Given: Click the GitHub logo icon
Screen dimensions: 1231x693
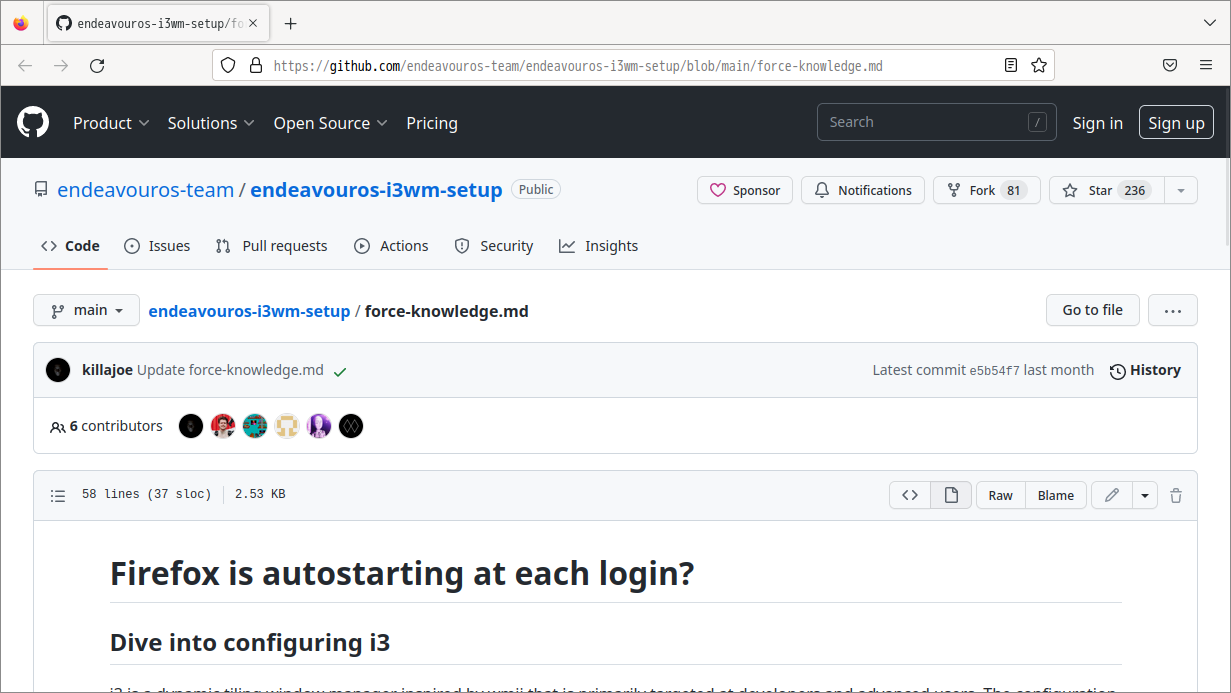Looking at the screenshot, I should [33, 123].
